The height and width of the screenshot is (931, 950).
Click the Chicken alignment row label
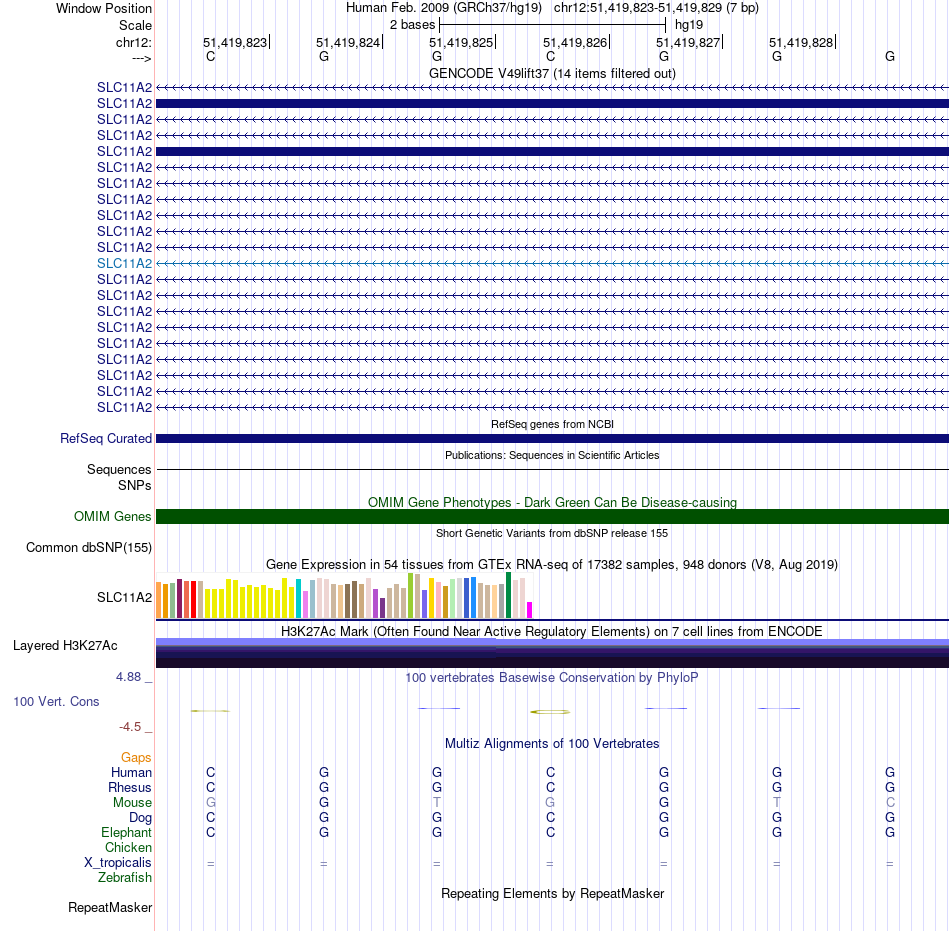[128, 847]
